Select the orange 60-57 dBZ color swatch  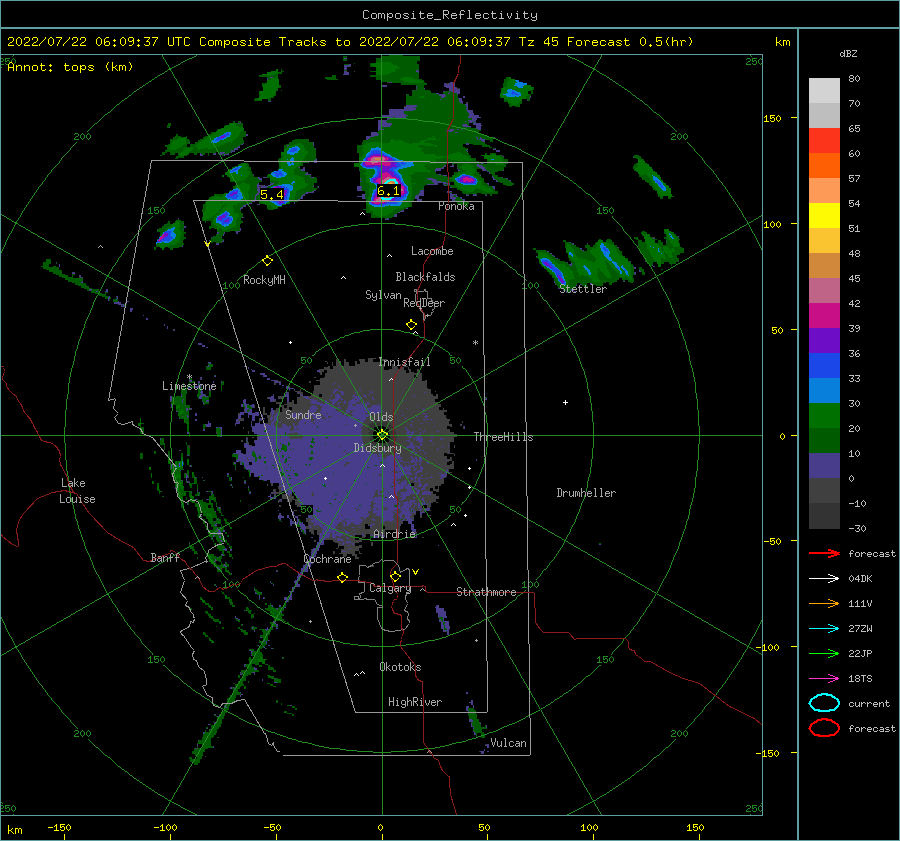click(x=824, y=165)
